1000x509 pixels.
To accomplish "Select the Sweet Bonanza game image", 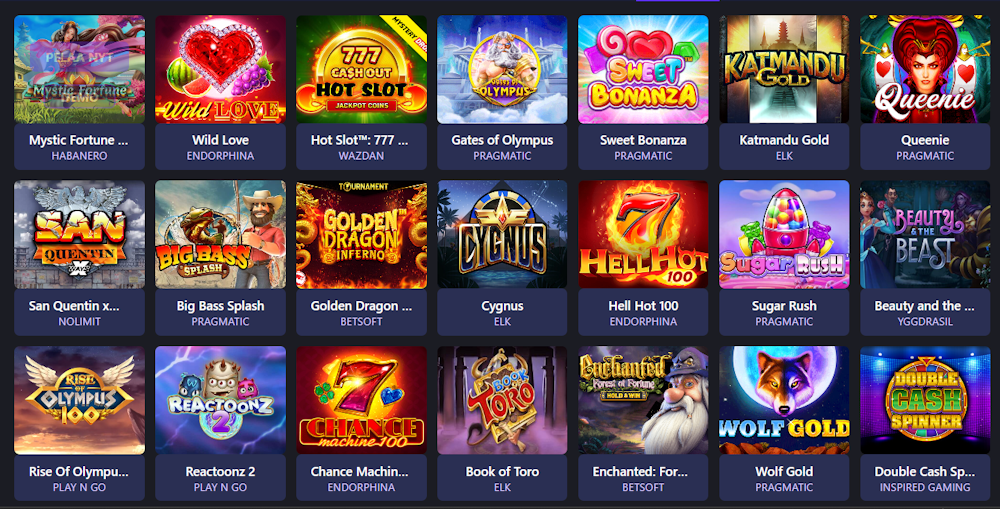I will click(x=643, y=70).
